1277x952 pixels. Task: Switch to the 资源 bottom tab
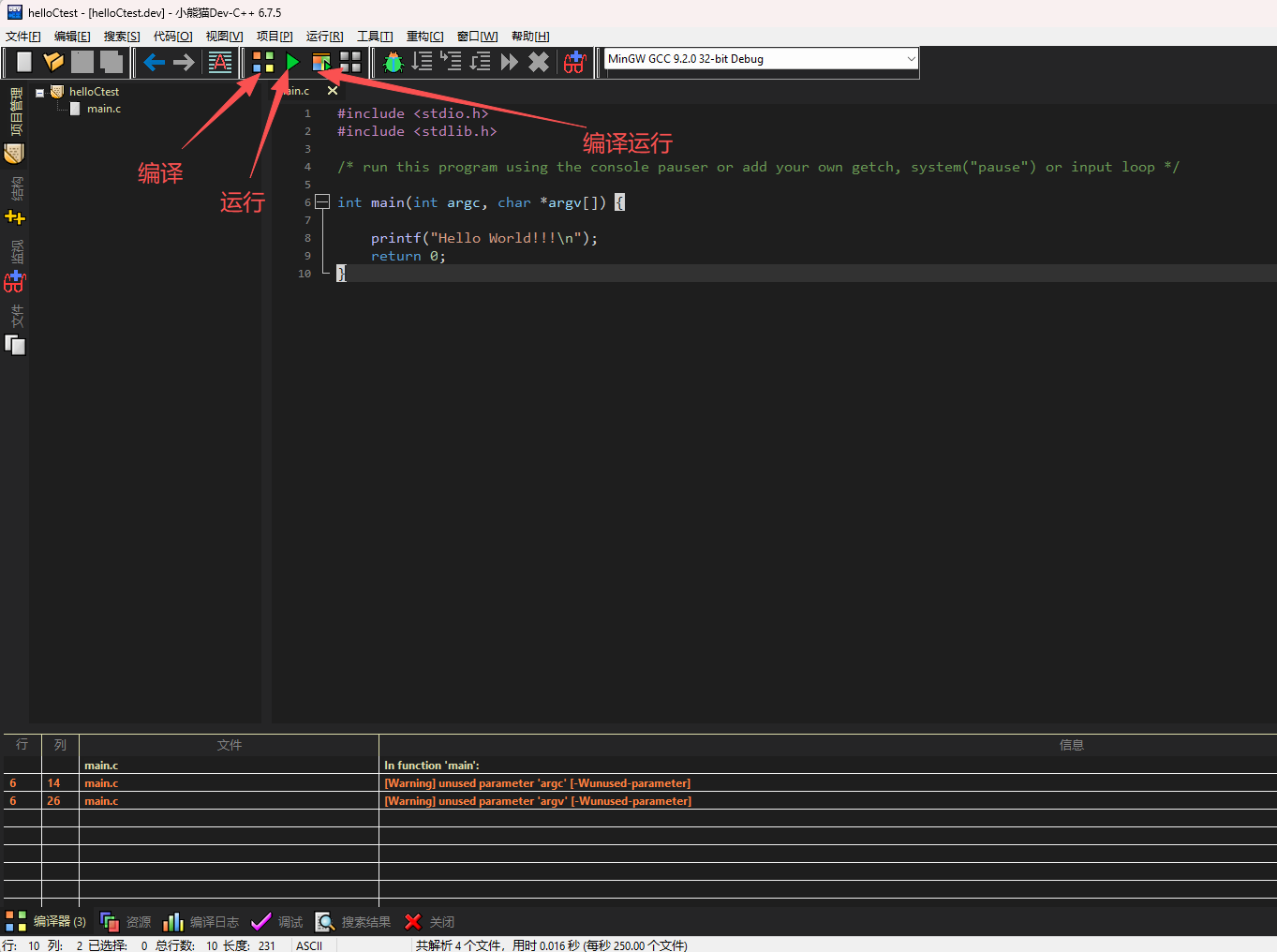click(126, 922)
